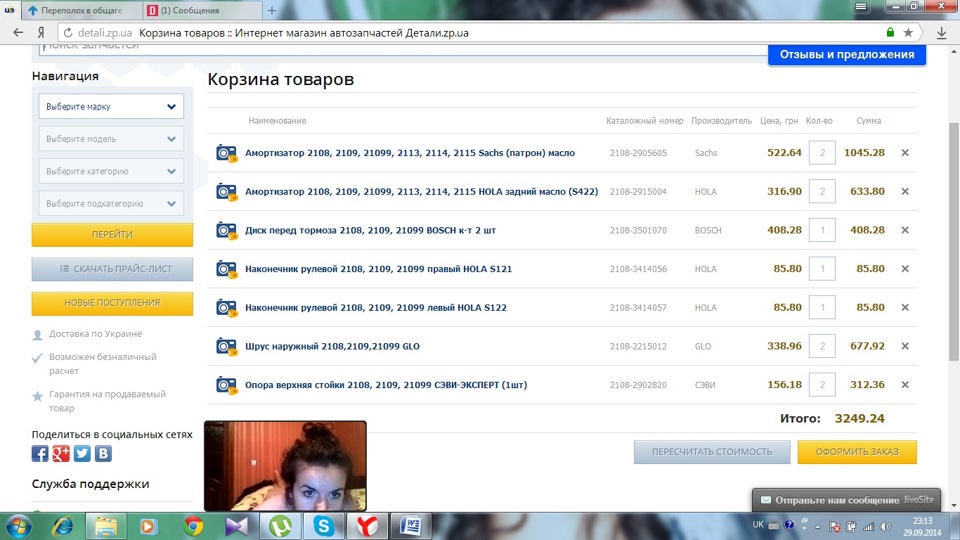The width and height of the screenshot is (960, 540).
Task: Open Диск перед тормоза BOSCH link
Action: pos(370,230)
